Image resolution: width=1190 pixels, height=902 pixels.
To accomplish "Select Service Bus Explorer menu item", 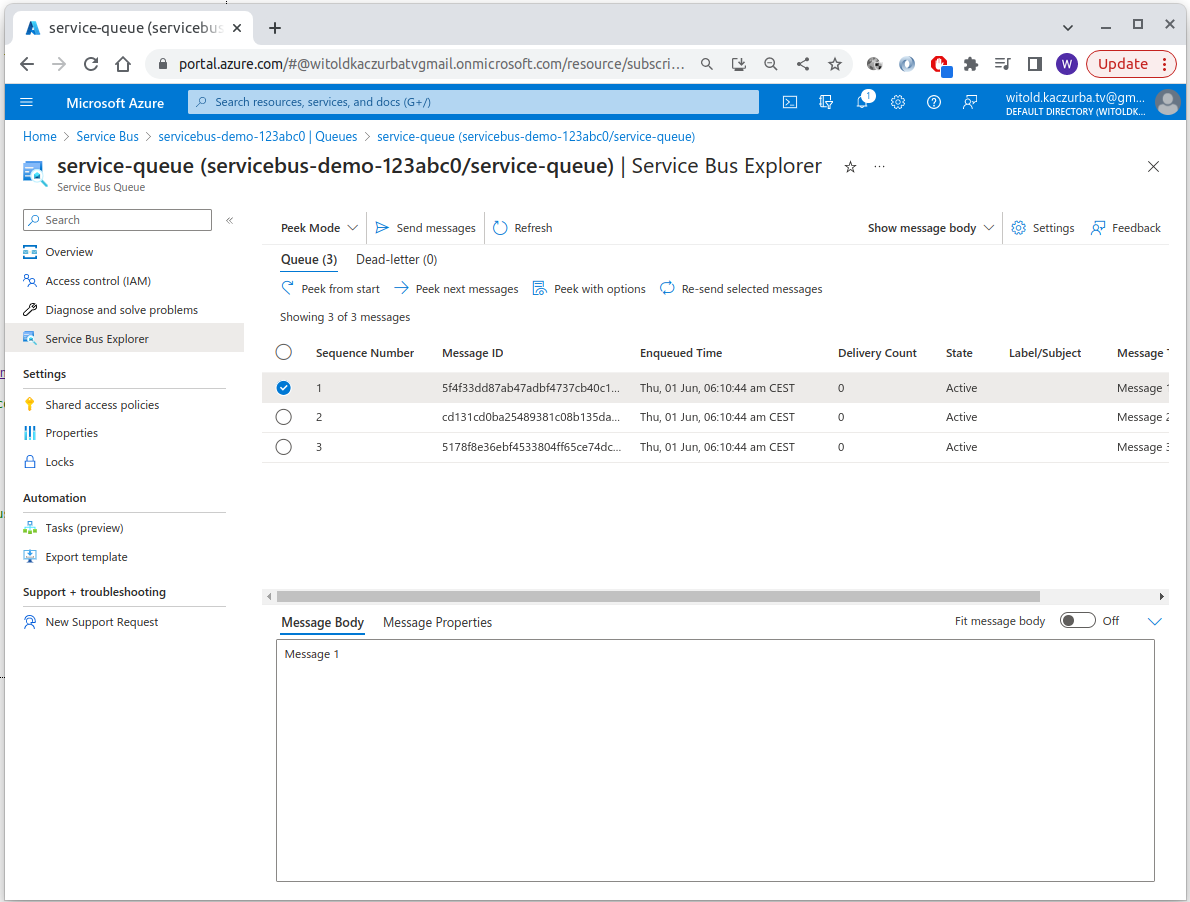I will point(124,338).
